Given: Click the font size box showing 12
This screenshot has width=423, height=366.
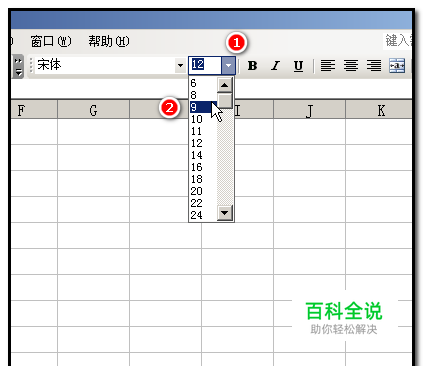Looking at the screenshot, I should (x=205, y=65).
